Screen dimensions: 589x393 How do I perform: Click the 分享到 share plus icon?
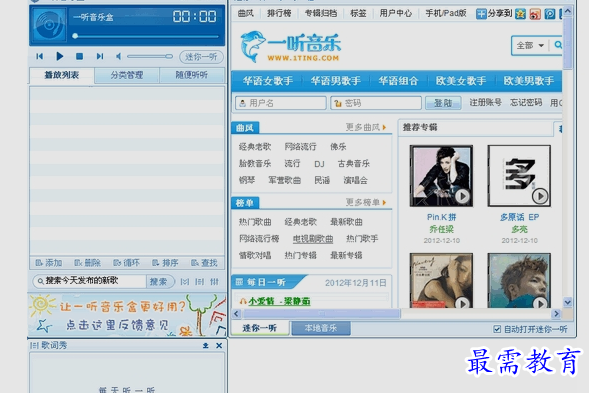(x=481, y=14)
